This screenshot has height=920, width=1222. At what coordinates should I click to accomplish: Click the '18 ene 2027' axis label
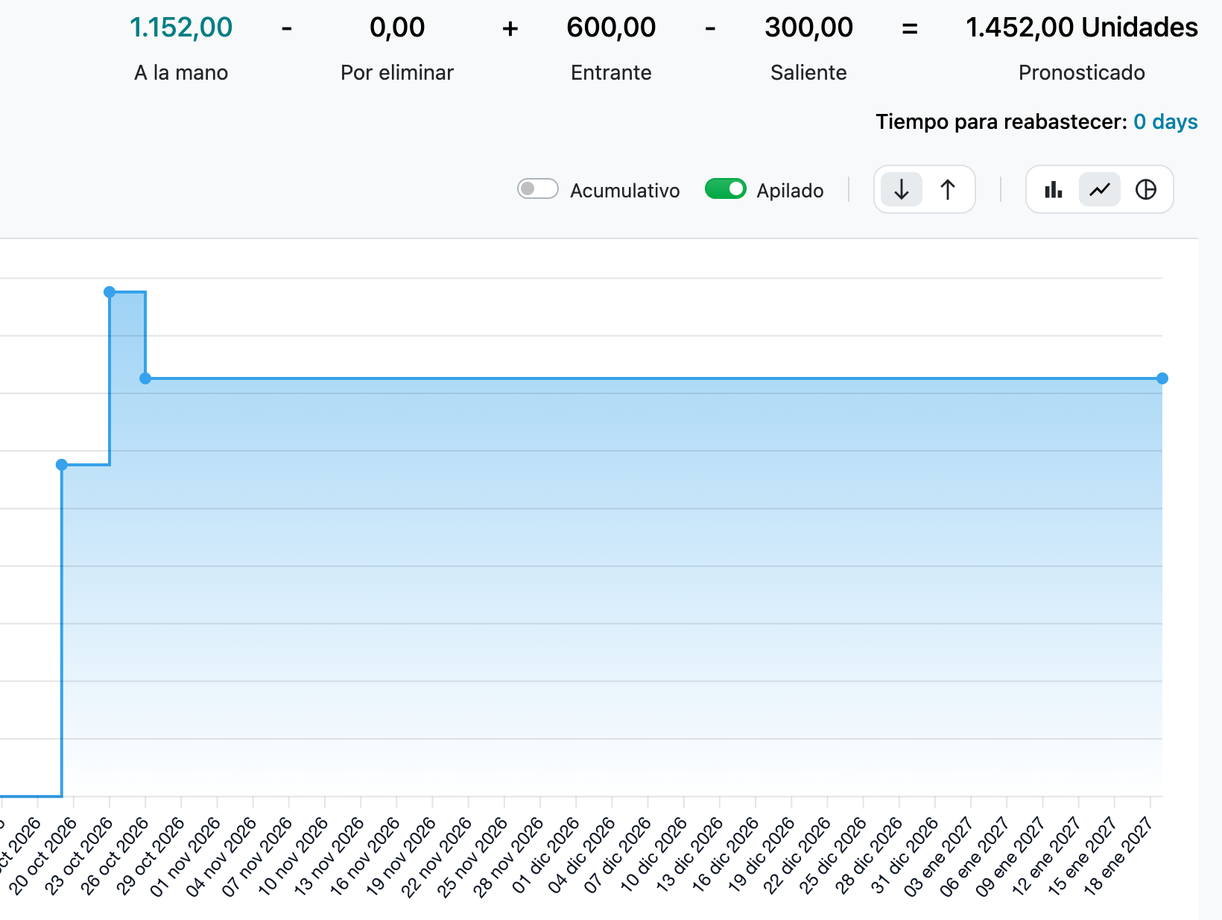[x=1121, y=856]
